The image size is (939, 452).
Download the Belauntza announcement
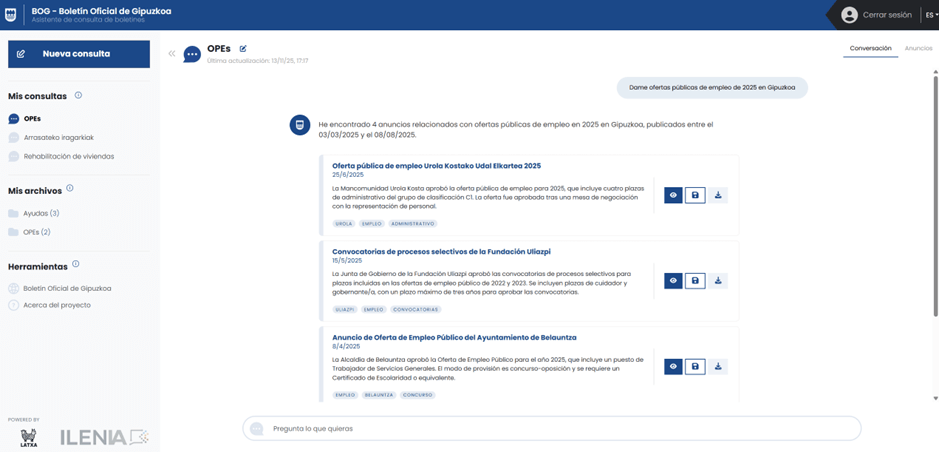pos(718,367)
